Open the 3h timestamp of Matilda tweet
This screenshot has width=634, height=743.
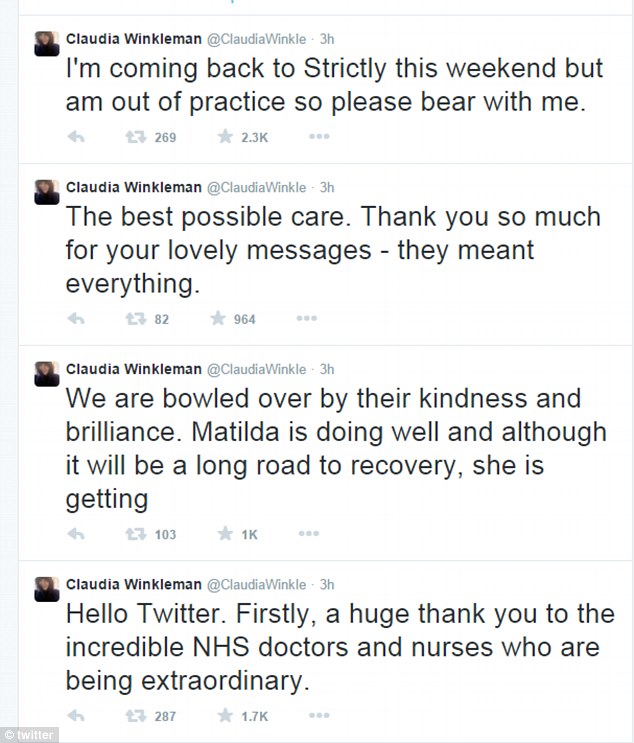coord(326,369)
